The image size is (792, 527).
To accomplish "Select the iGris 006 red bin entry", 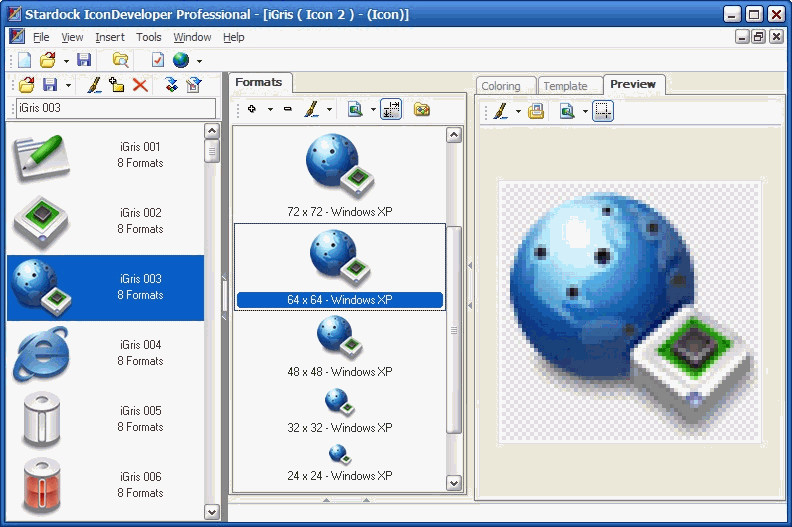I will coord(106,485).
